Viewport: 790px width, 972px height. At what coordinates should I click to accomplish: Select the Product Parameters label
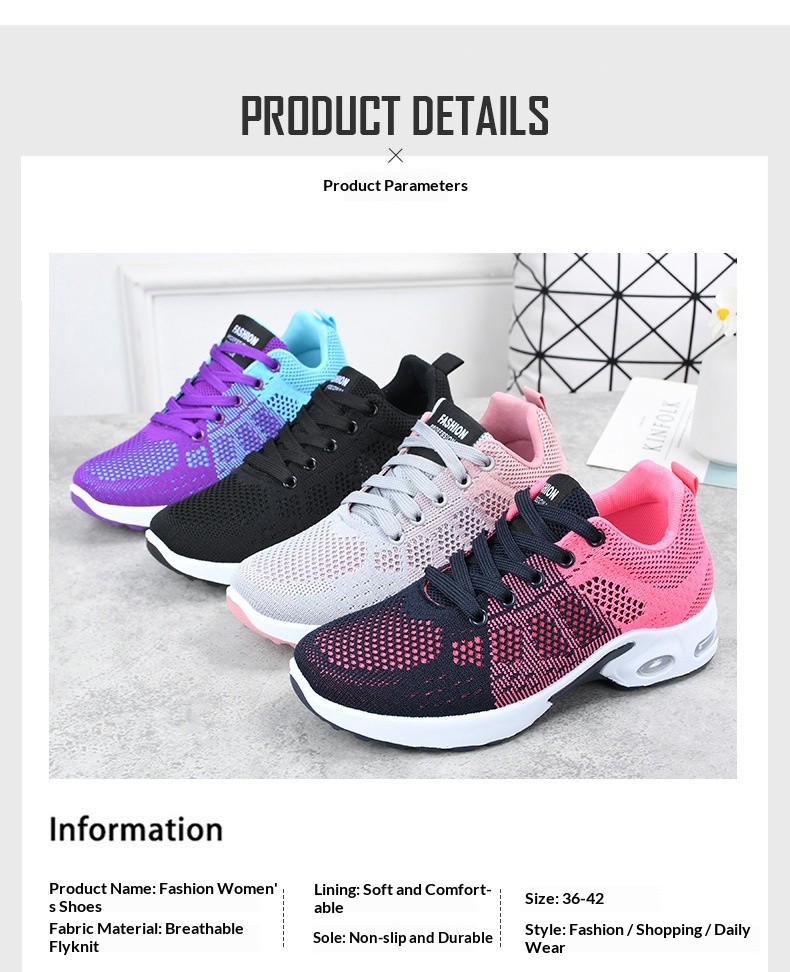click(395, 185)
